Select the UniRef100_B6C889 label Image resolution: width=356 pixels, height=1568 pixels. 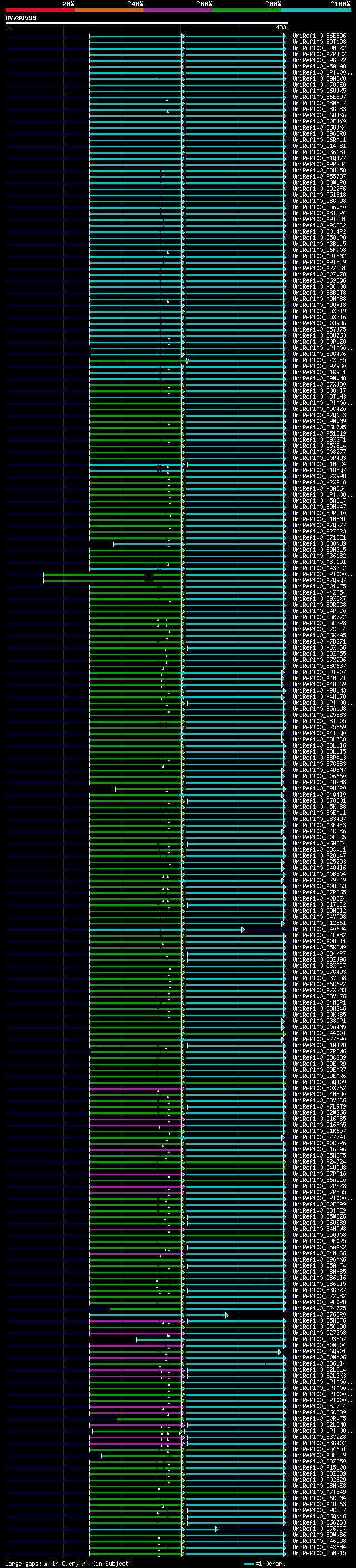click(319, 1412)
